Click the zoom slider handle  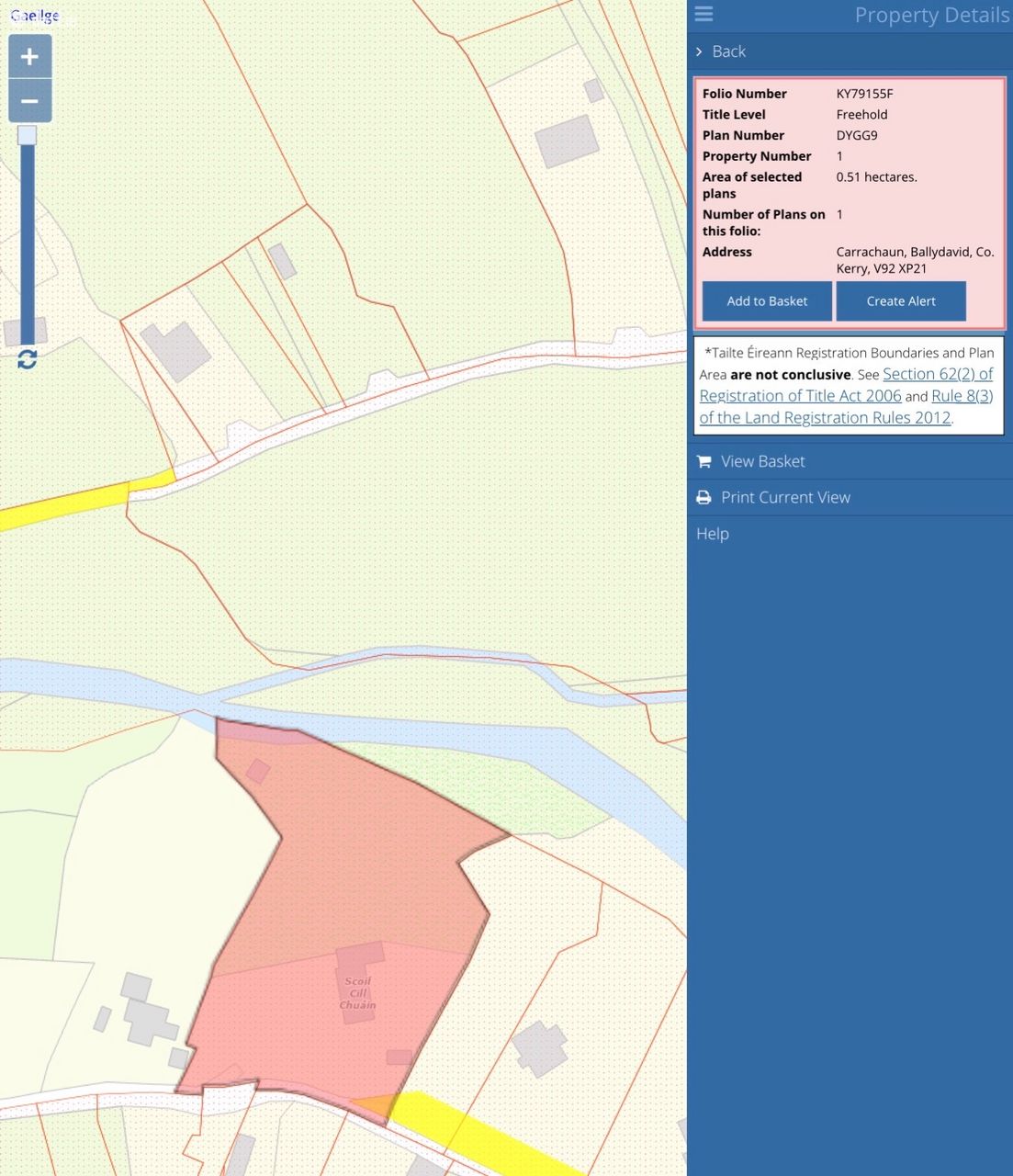click(x=28, y=136)
